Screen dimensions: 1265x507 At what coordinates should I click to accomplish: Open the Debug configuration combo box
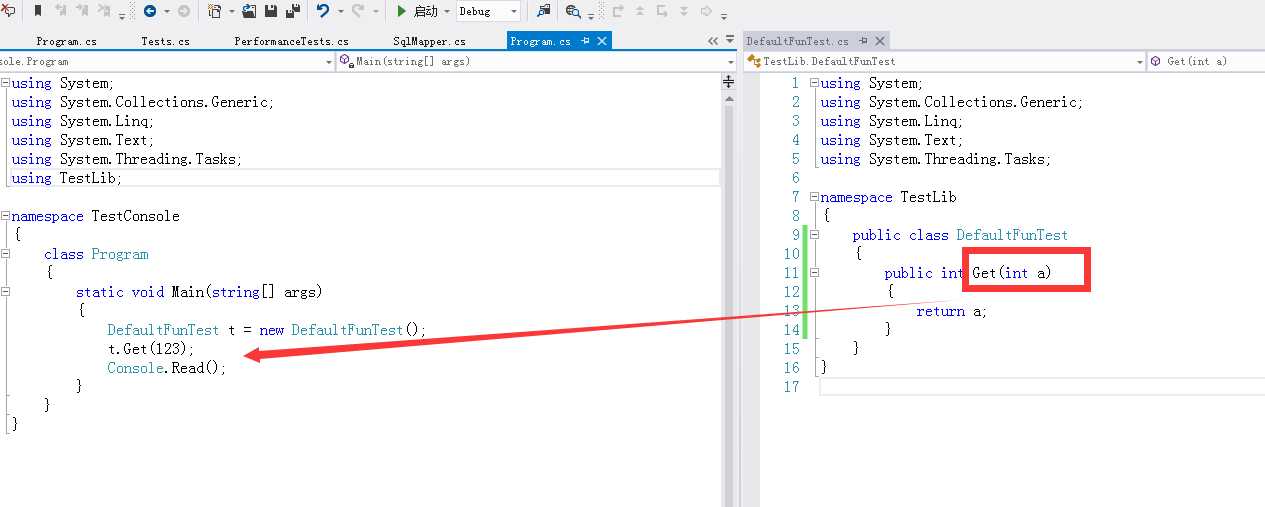pos(488,11)
